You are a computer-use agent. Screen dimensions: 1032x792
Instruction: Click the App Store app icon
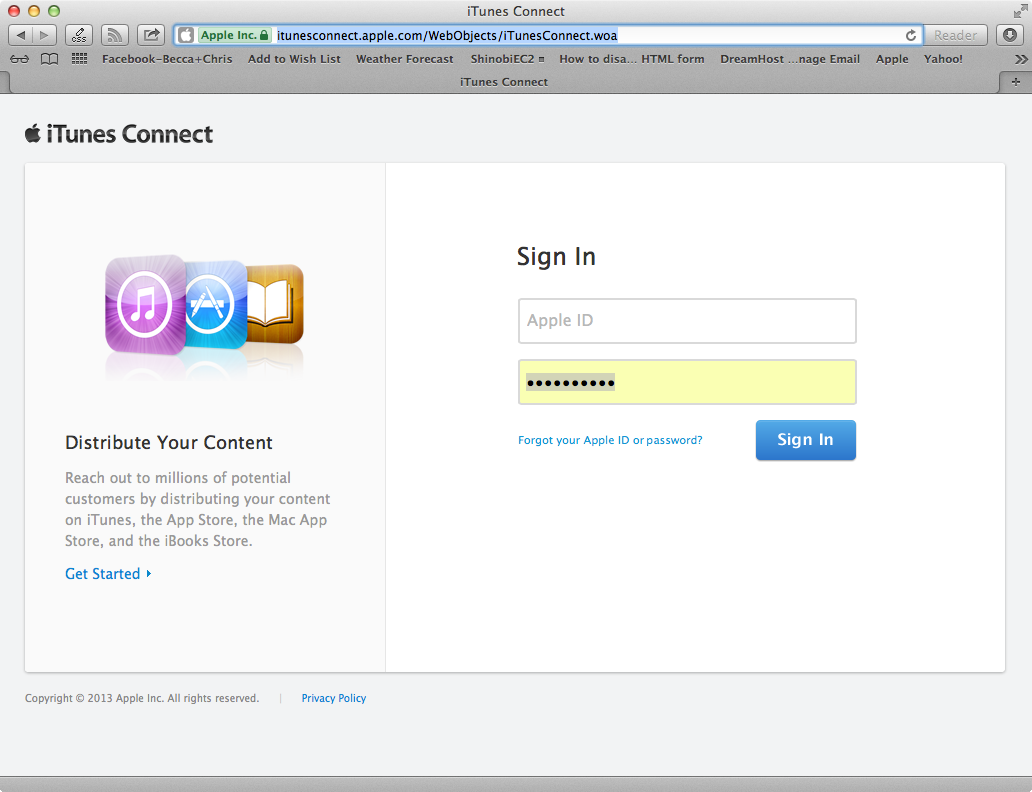point(215,304)
